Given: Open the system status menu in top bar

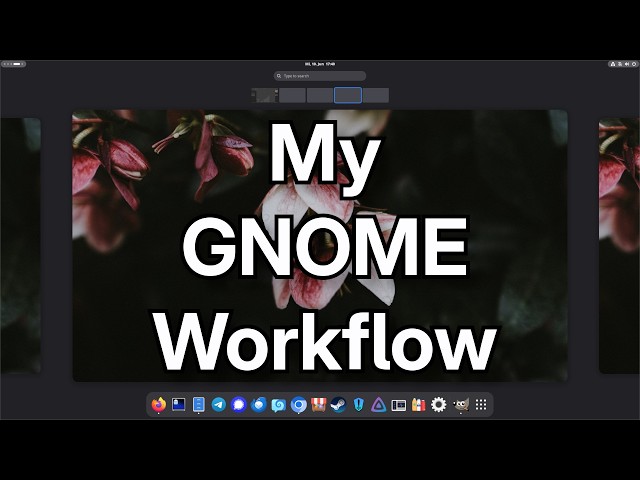Looking at the screenshot, I should coord(623,64).
